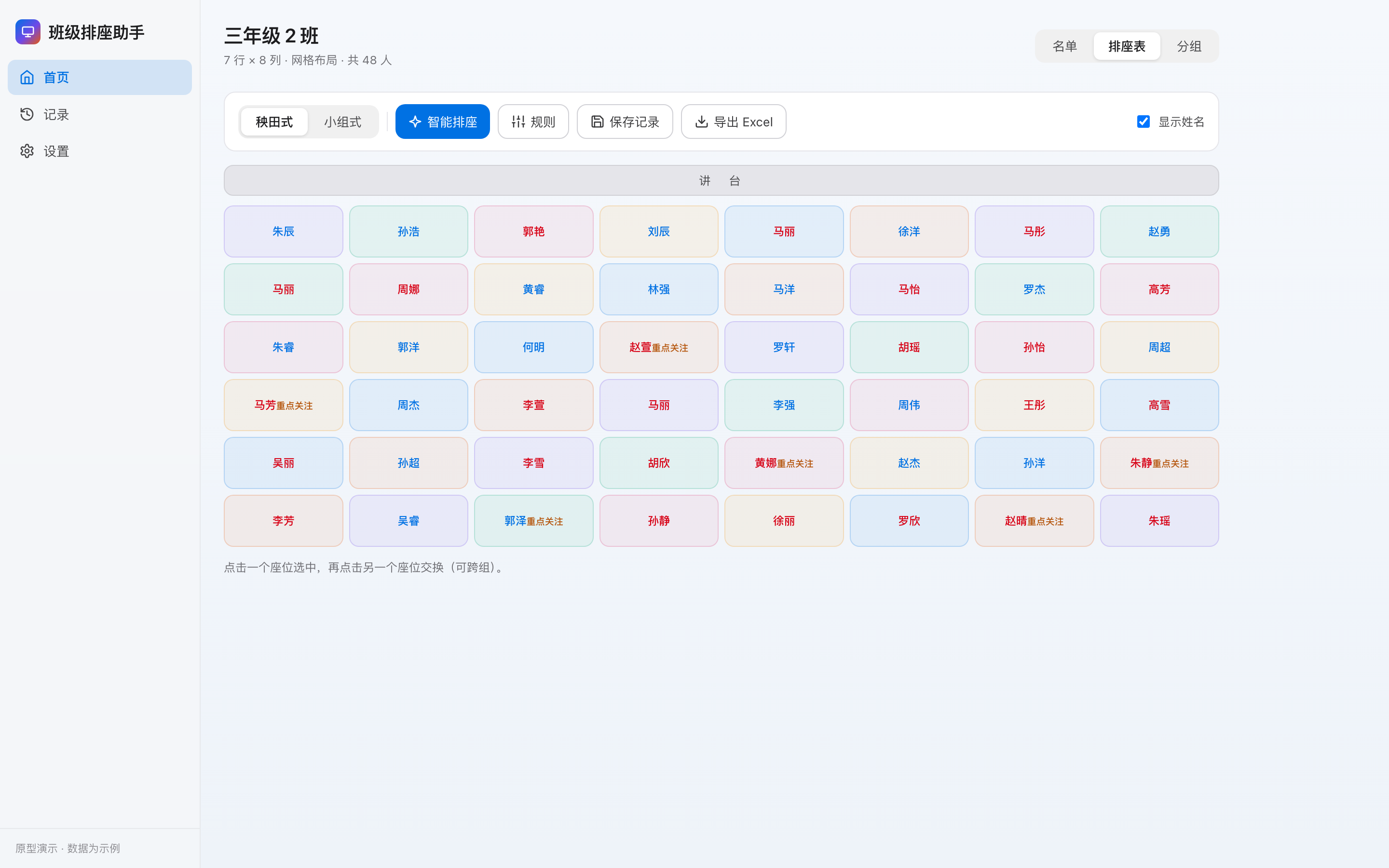Viewport: 1389px width, 868px height.
Task: Run 智能排座 auto seating
Action: [443, 122]
